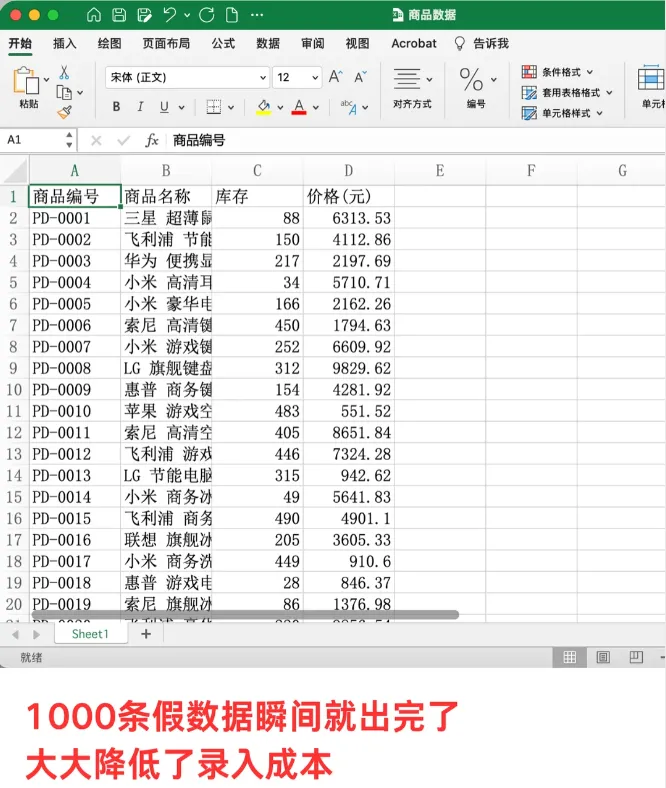Click the fx insert function icon

151,140
